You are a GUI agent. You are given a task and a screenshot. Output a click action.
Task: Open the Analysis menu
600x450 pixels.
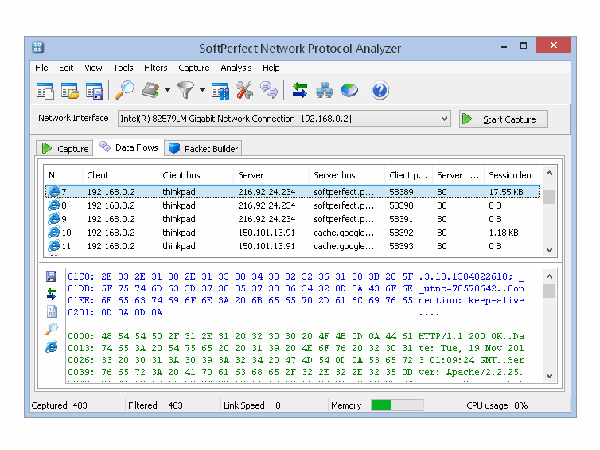coord(236,68)
